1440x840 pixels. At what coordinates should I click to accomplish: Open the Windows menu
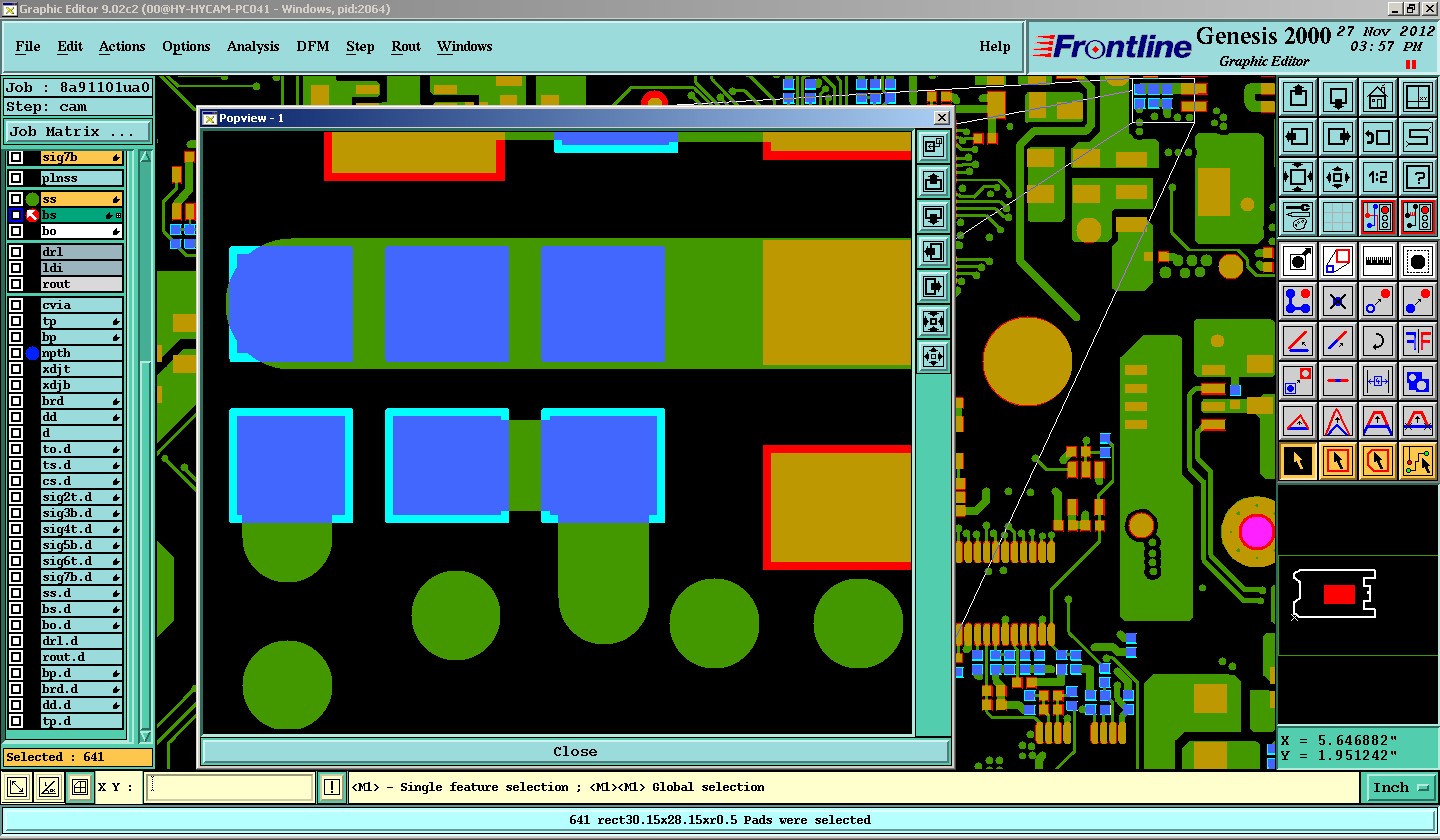[x=464, y=47]
